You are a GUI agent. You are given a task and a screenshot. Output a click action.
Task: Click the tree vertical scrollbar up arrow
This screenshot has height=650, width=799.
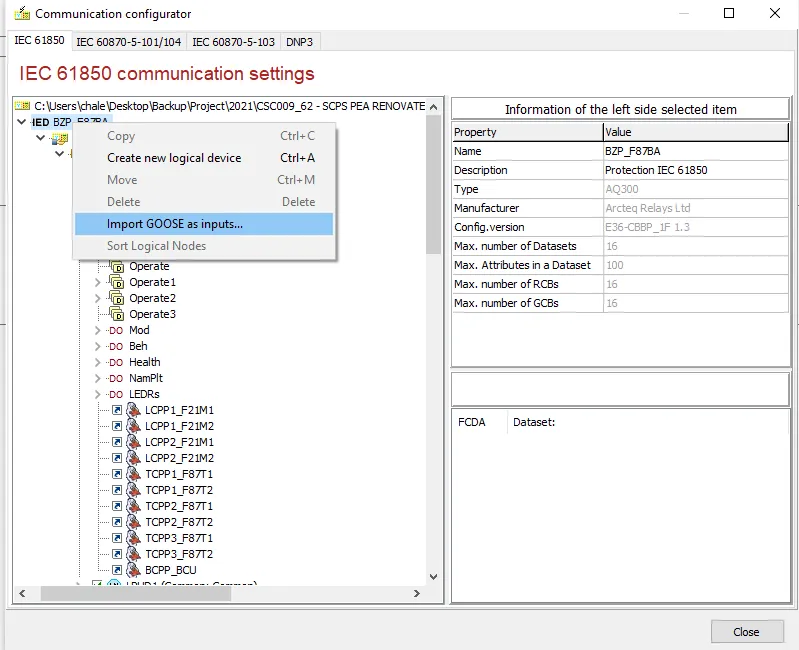(x=433, y=107)
